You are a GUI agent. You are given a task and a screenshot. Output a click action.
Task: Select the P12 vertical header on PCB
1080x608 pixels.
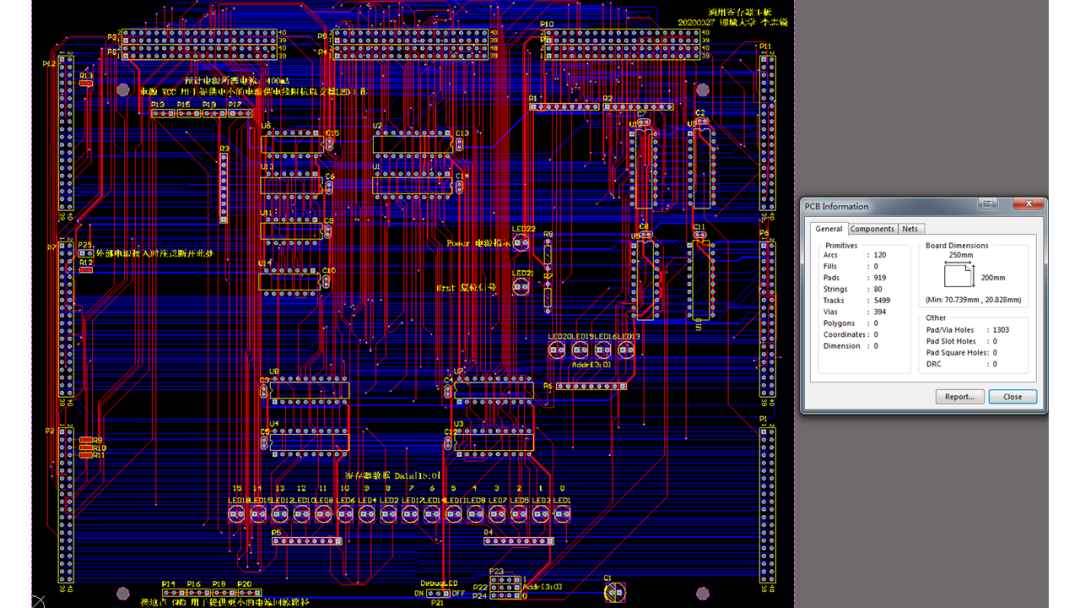(66, 133)
